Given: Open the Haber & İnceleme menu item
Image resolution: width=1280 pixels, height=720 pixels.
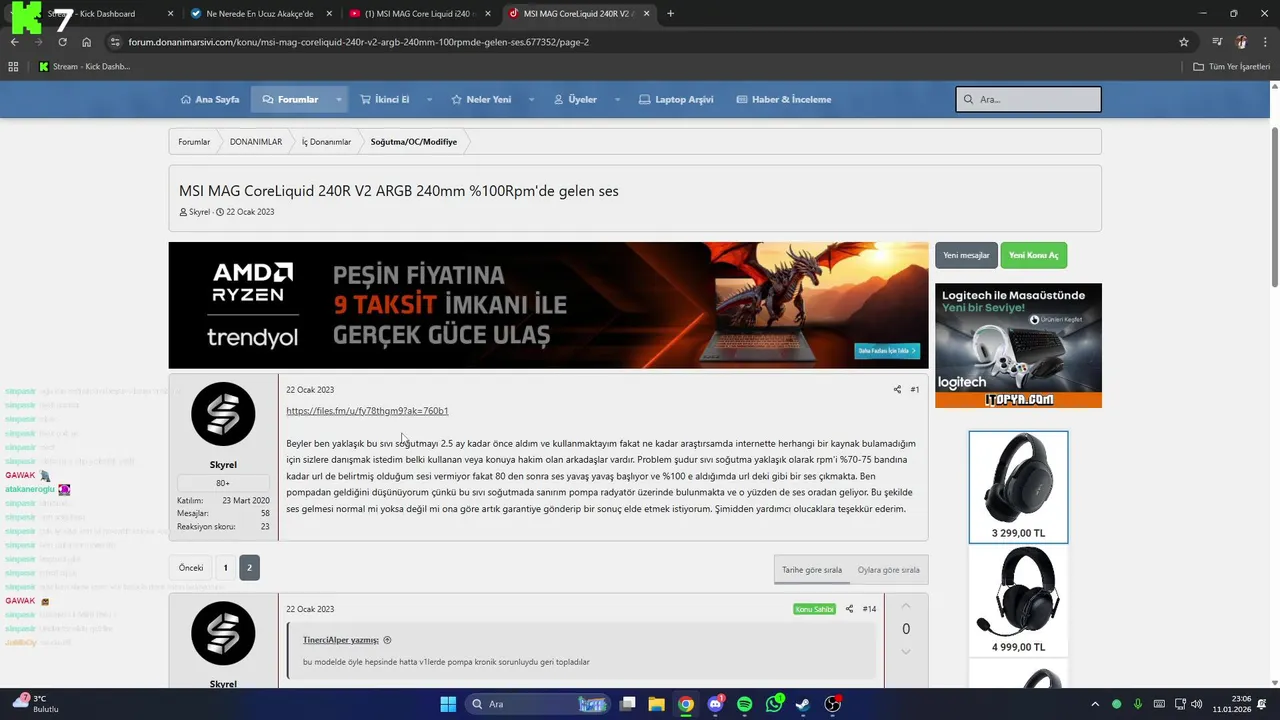Looking at the screenshot, I should point(784,100).
